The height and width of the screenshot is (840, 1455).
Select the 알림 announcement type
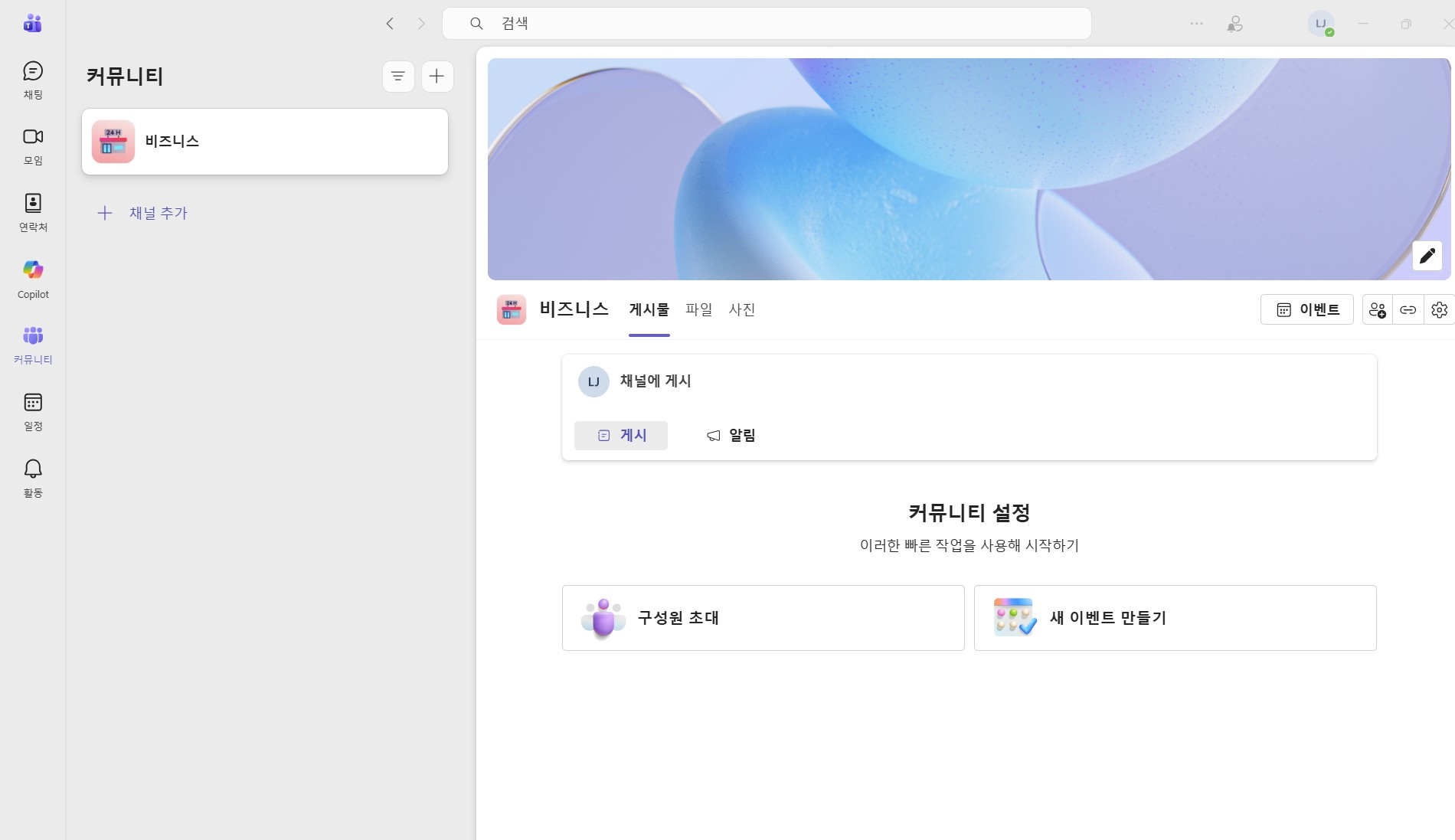[731, 436]
